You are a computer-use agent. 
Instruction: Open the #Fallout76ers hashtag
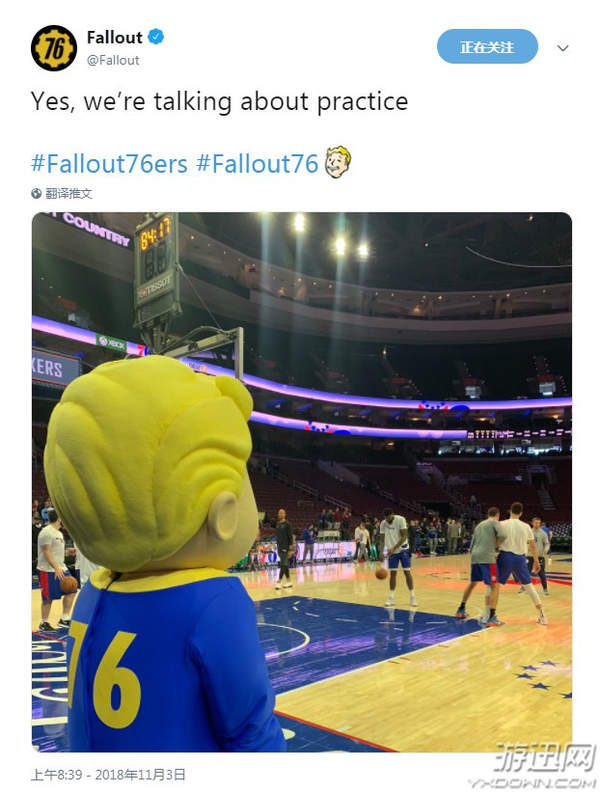point(109,163)
